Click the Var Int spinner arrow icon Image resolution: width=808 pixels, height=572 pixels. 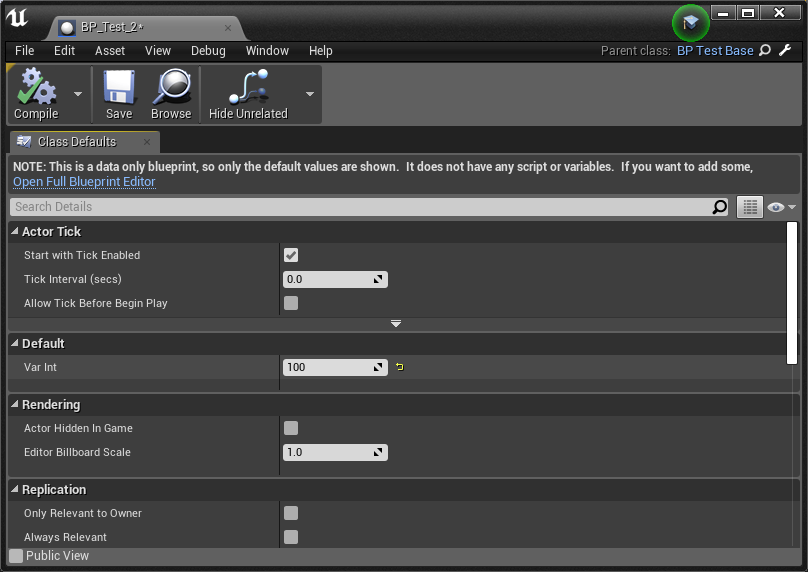[x=378, y=367]
